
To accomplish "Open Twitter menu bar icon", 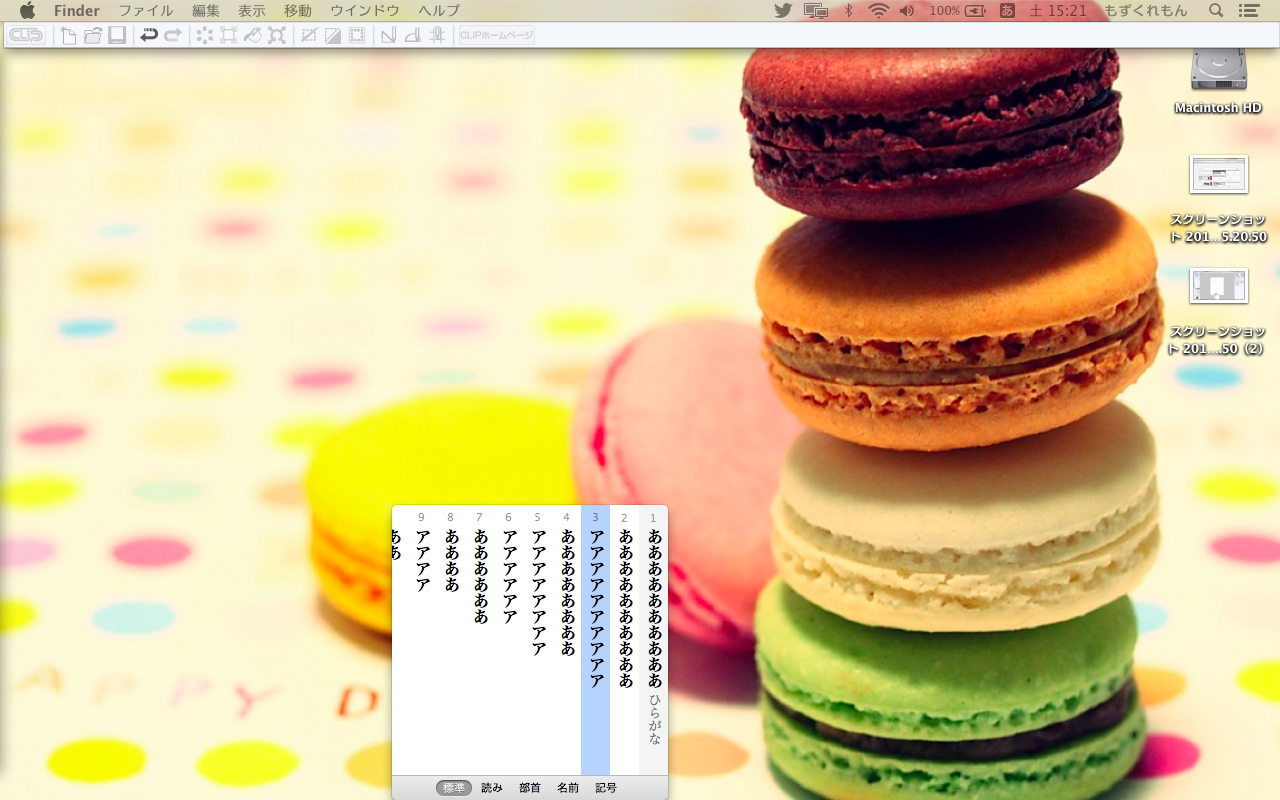I will [783, 11].
